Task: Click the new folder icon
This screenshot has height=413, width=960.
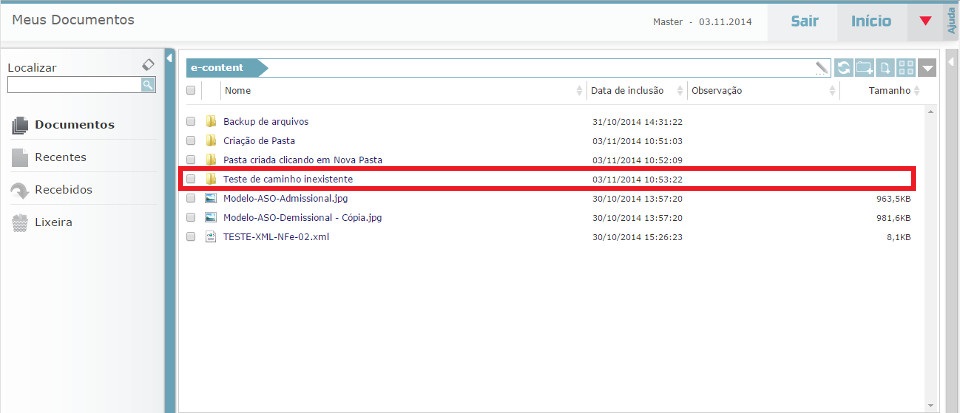Action: pyautogui.click(x=865, y=68)
